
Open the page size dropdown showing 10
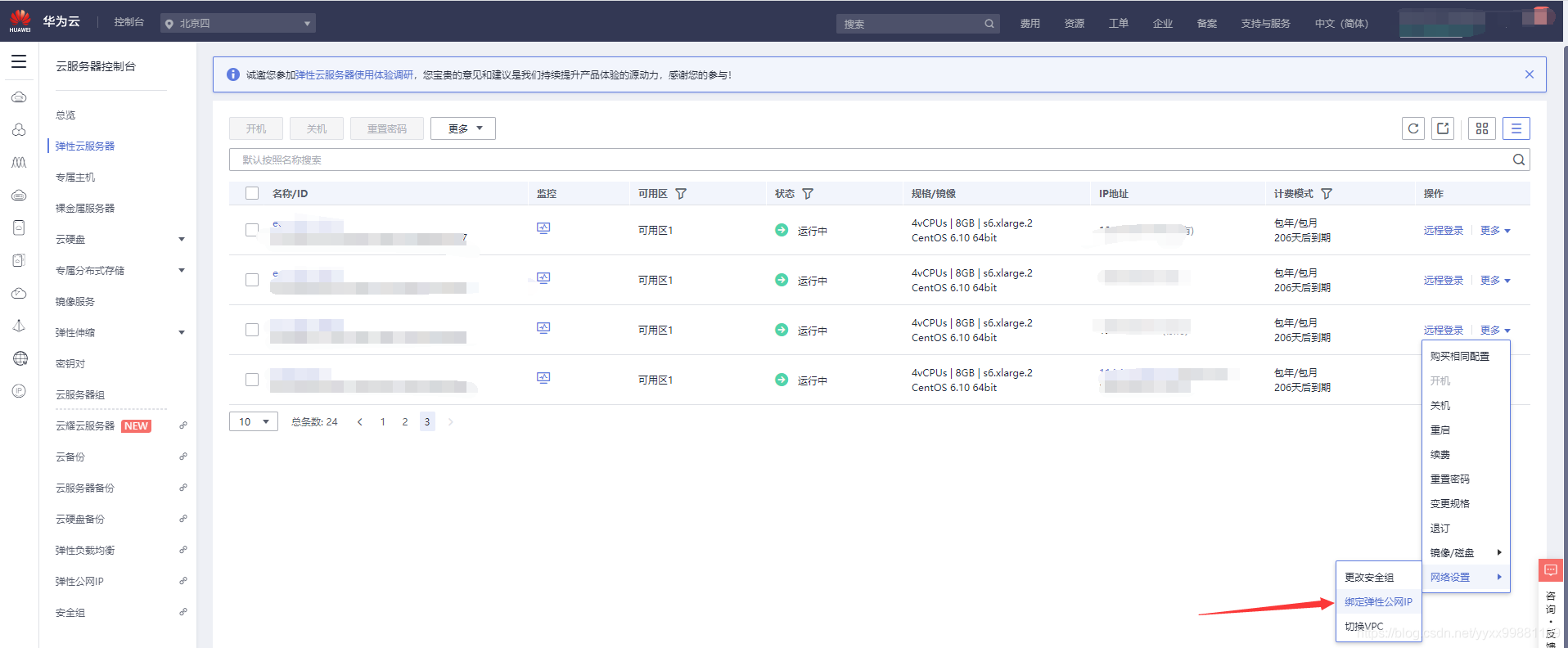pos(254,422)
